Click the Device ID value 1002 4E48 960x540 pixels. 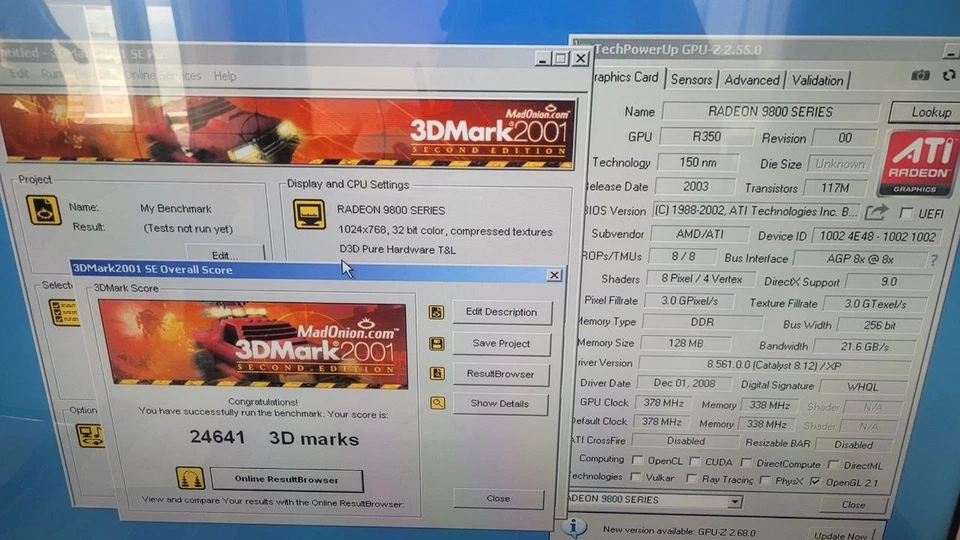coord(877,237)
